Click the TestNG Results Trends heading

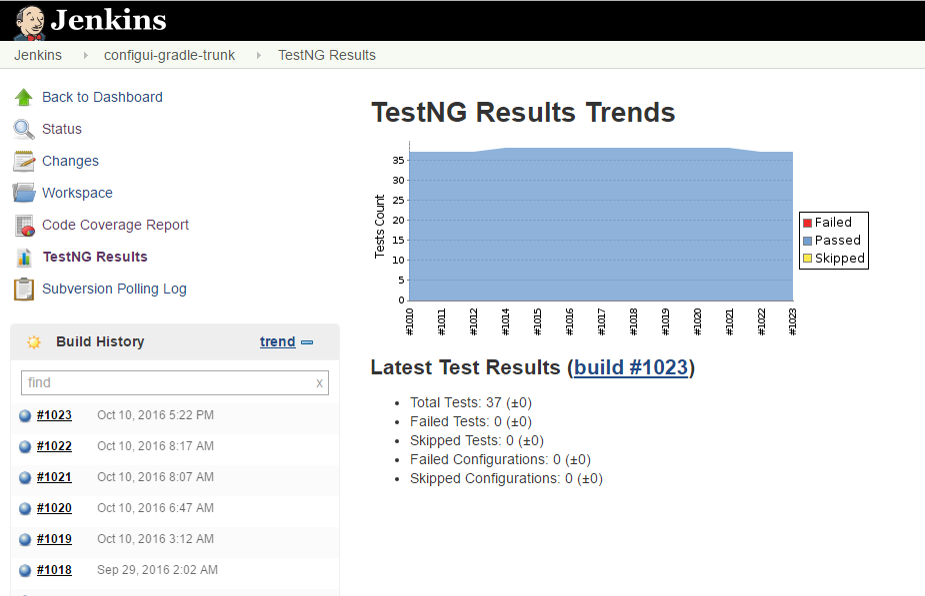coord(523,112)
